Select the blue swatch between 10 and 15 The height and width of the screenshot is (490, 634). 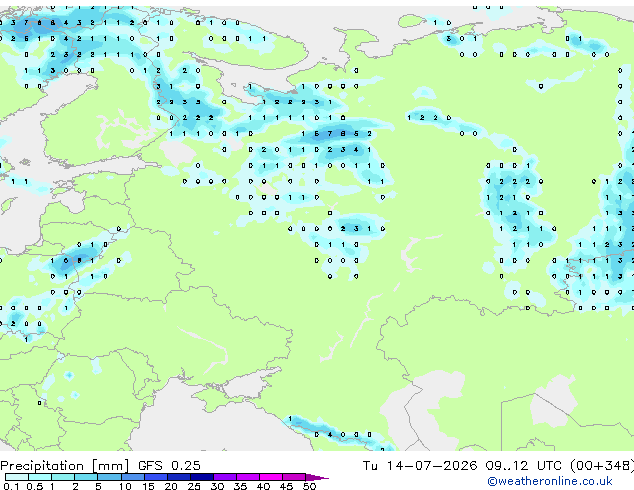pyautogui.click(x=133, y=477)
